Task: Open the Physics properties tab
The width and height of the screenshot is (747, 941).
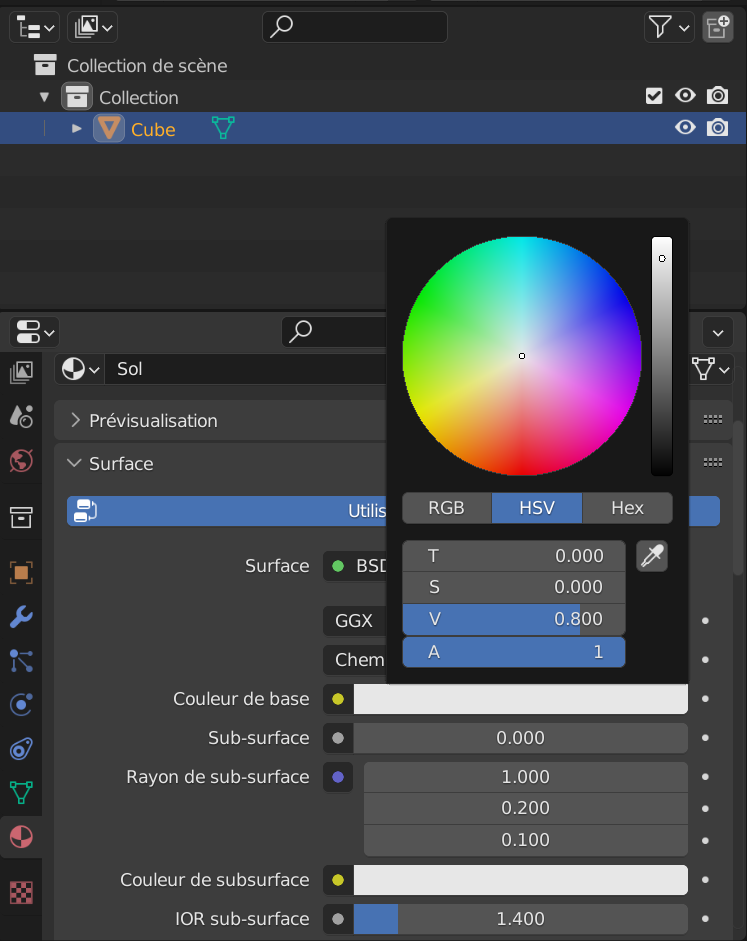Action: 21,704
